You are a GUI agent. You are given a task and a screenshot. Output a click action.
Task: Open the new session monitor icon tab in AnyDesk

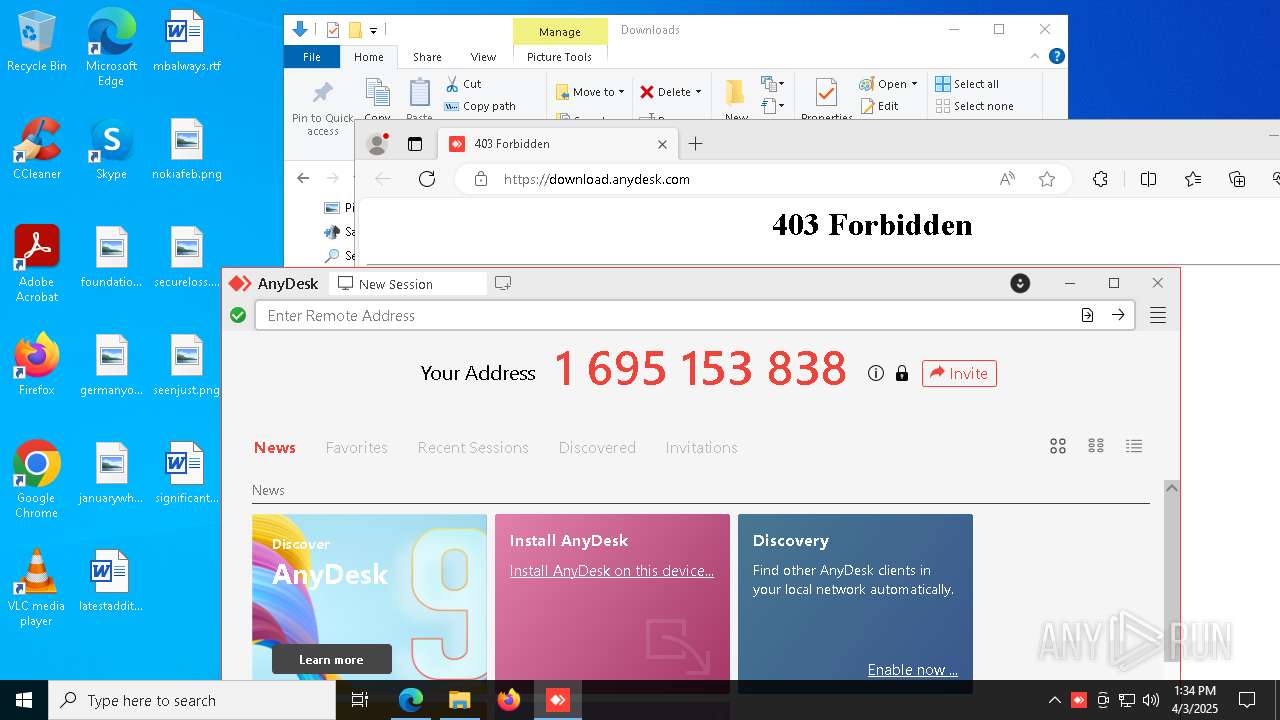click(x=503, y=283)
